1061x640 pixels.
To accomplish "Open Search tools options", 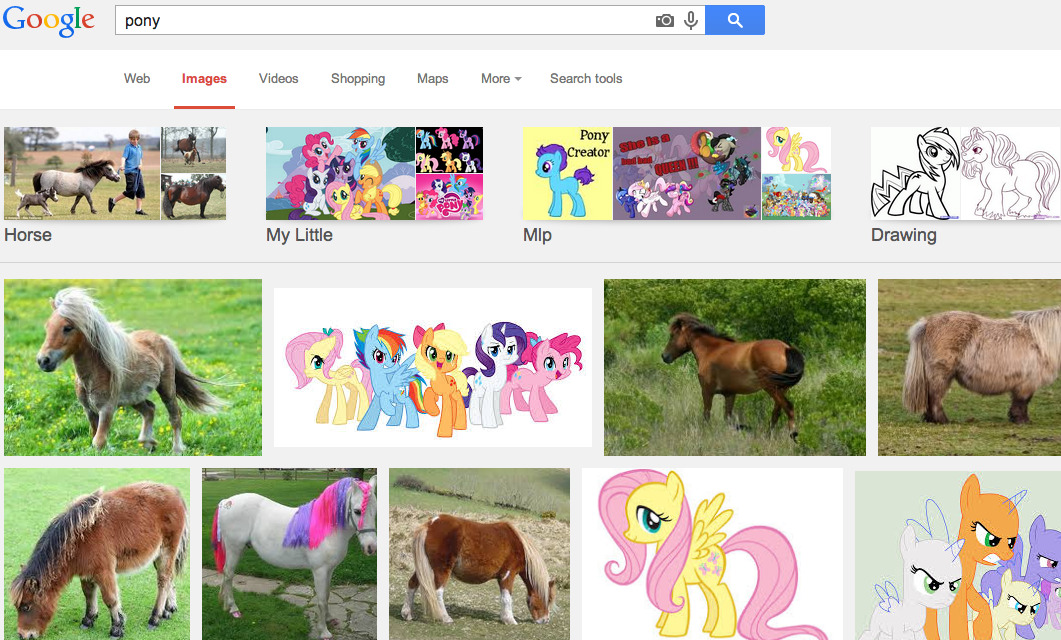I will 586,78.
